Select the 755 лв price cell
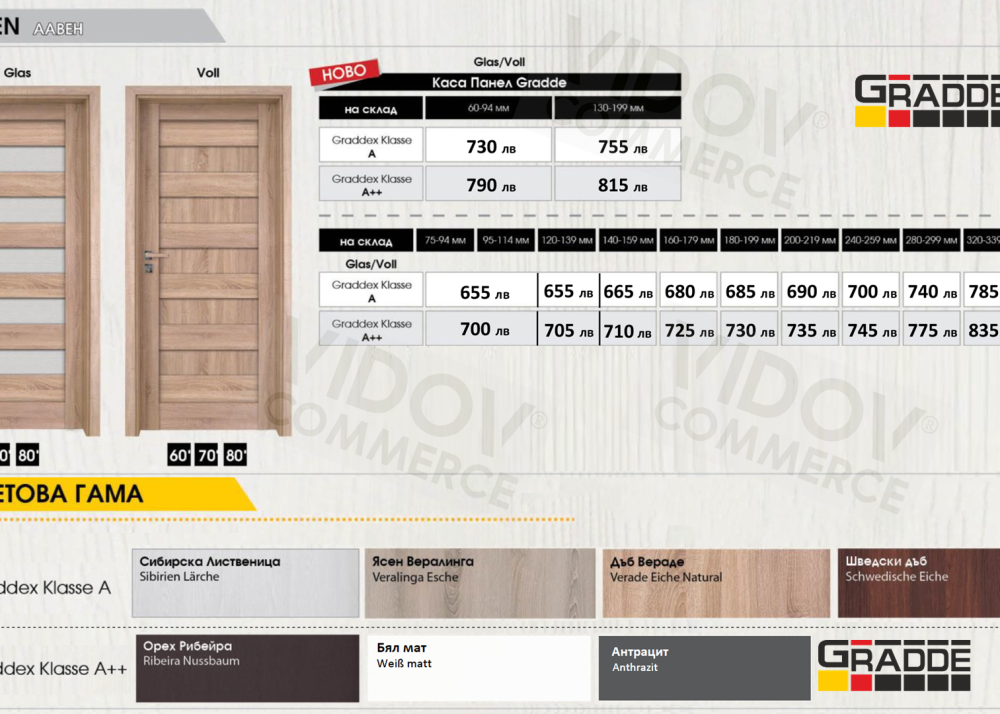1000x714 pixels. (x=617, y=146)
